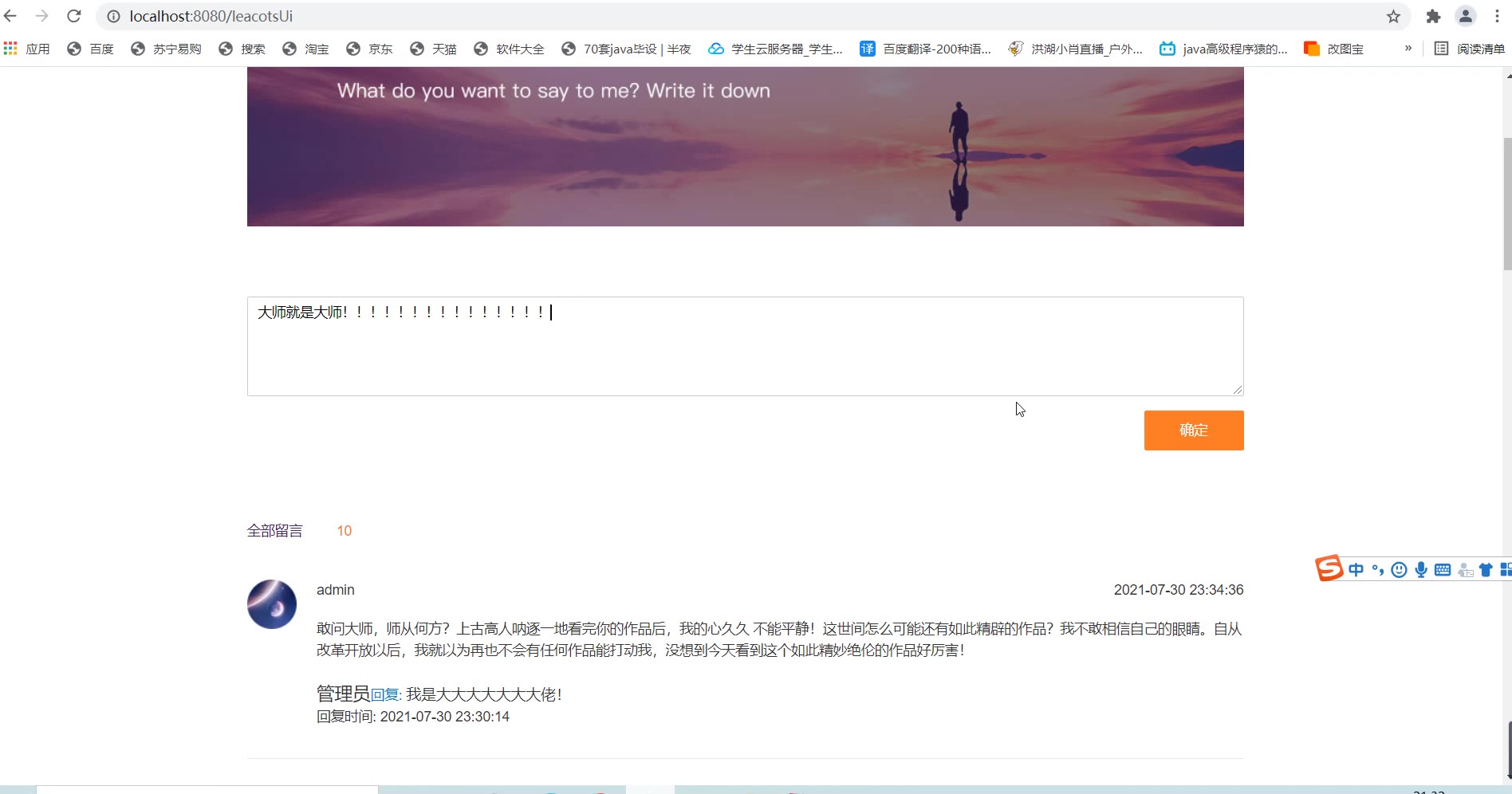1512x794 pixels.
Task: View site information icon in address bar
Action: pyautogui.click(x=114, y=16)
